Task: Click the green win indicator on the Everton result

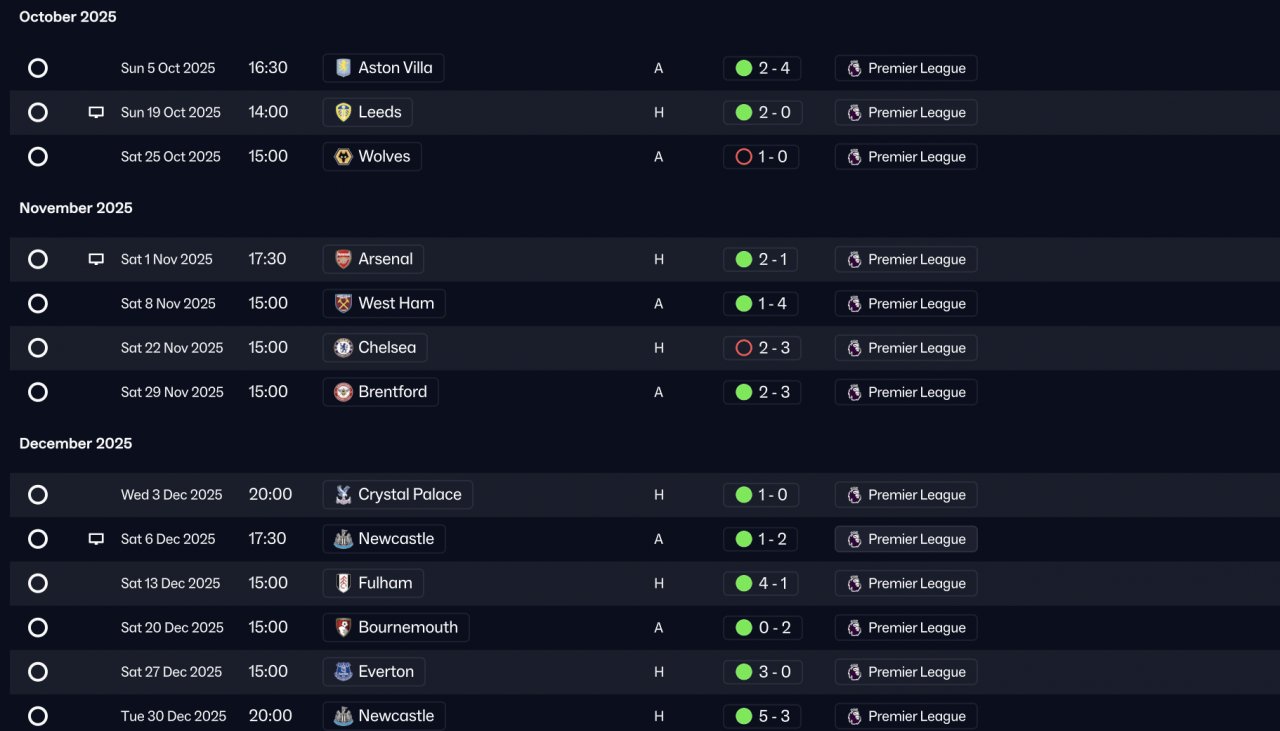Action: tap(744, 672)
